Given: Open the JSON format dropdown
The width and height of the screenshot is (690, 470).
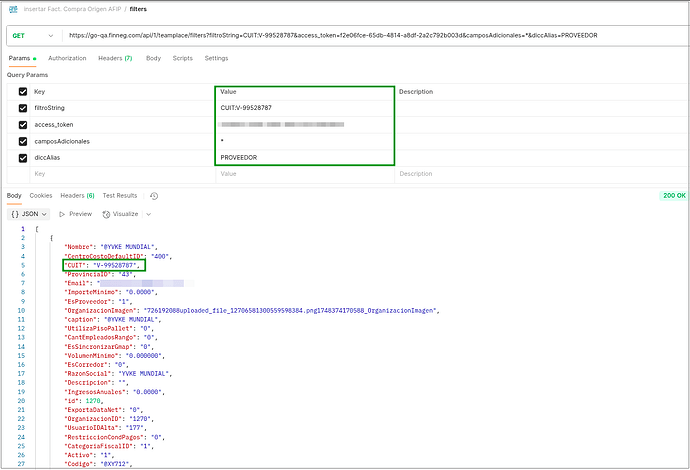Looking at the screenshot, I should [27, 214].
